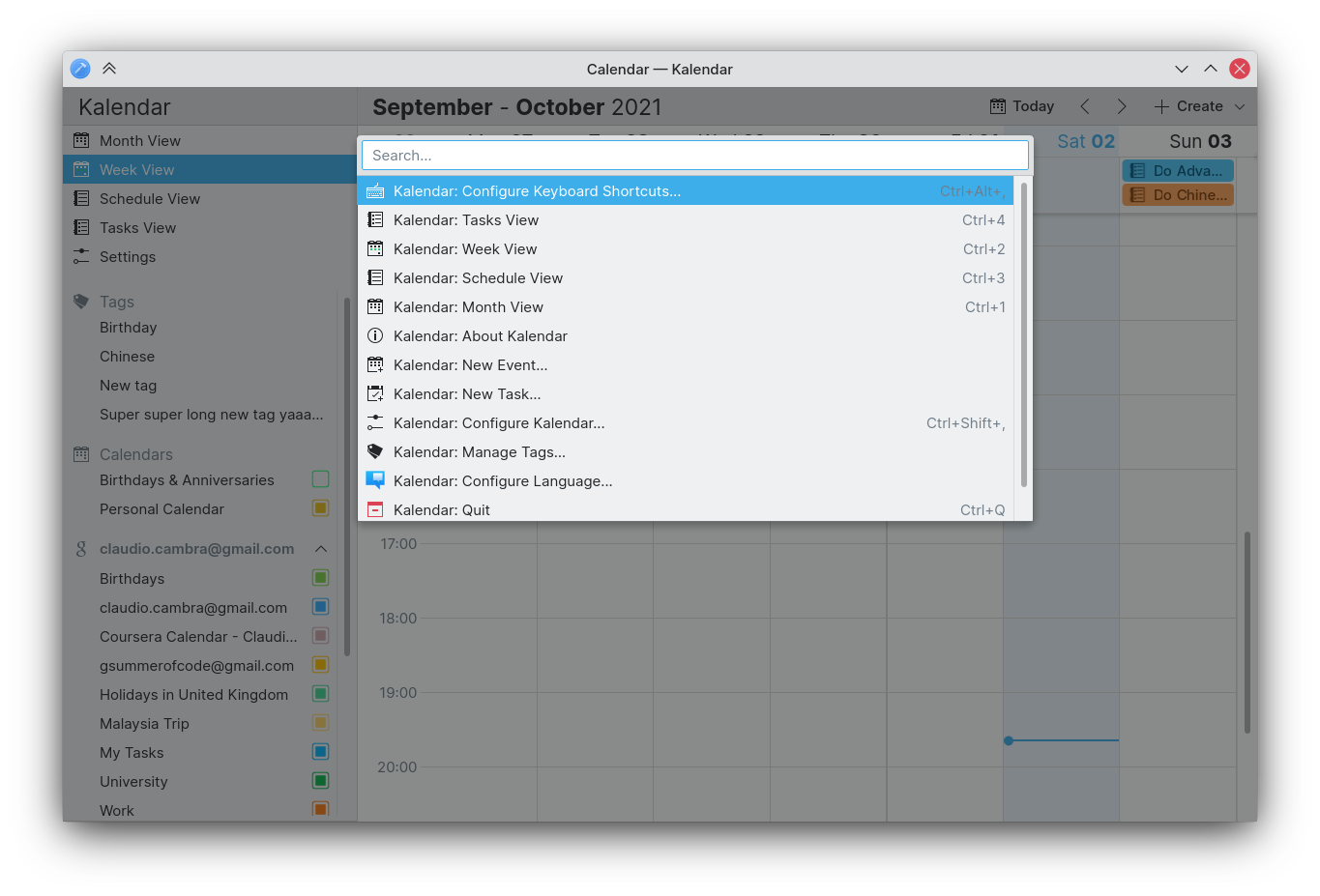Click the Google account icon next to claudio.cambra
The height and width of the screenshot is (896, 1320).
click(81, 549)
